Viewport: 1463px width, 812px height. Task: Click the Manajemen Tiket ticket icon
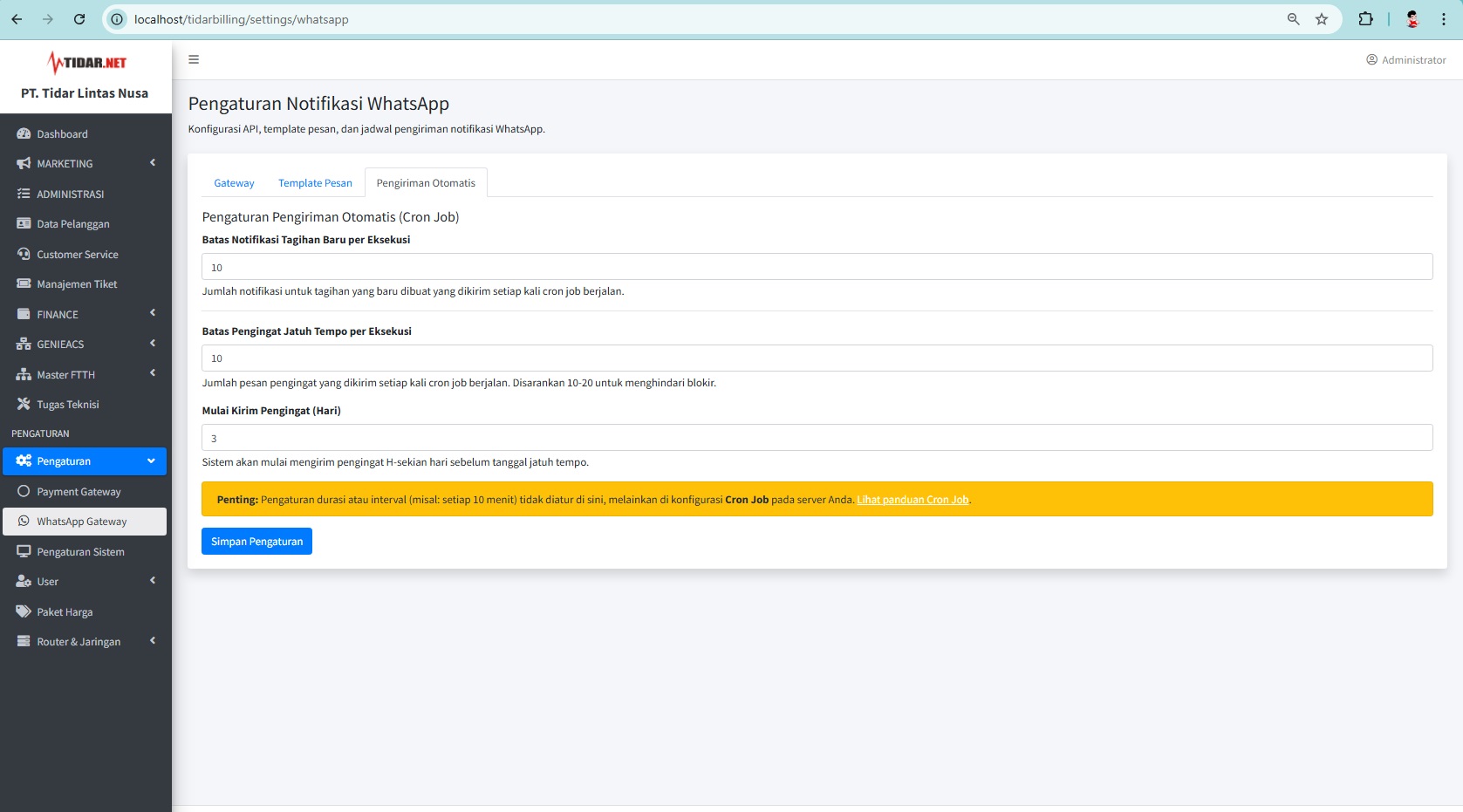coord(24,284)
